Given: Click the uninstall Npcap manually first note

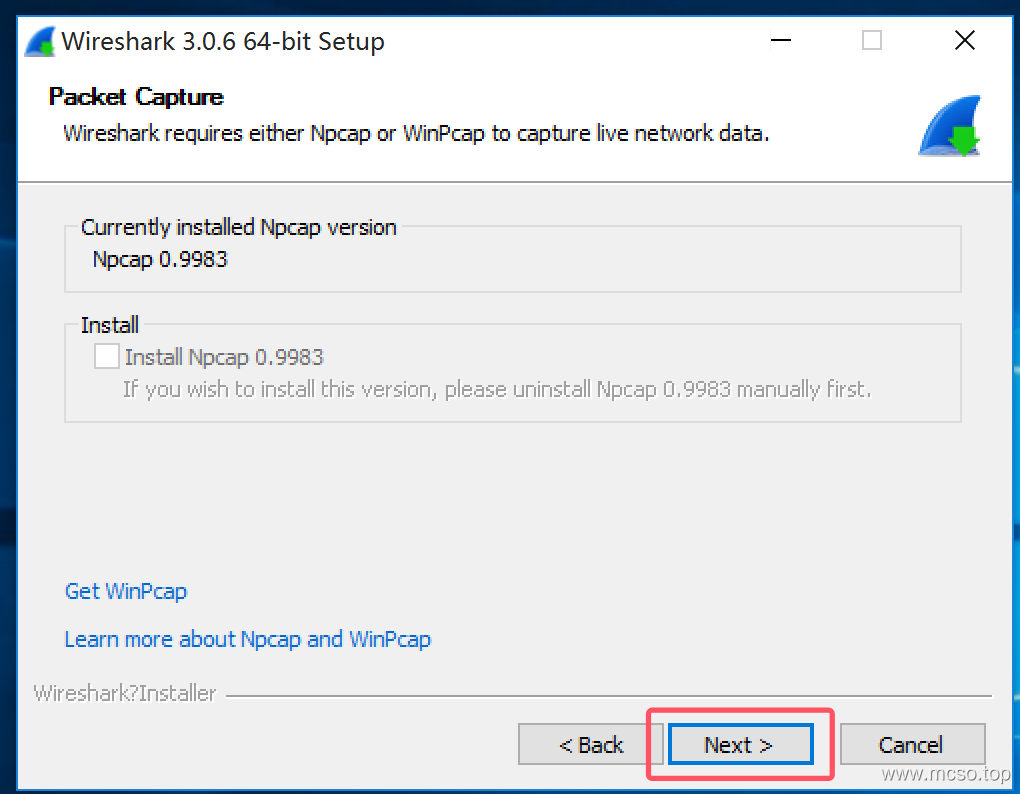Looking at the screenshot, I should point(497,390).
